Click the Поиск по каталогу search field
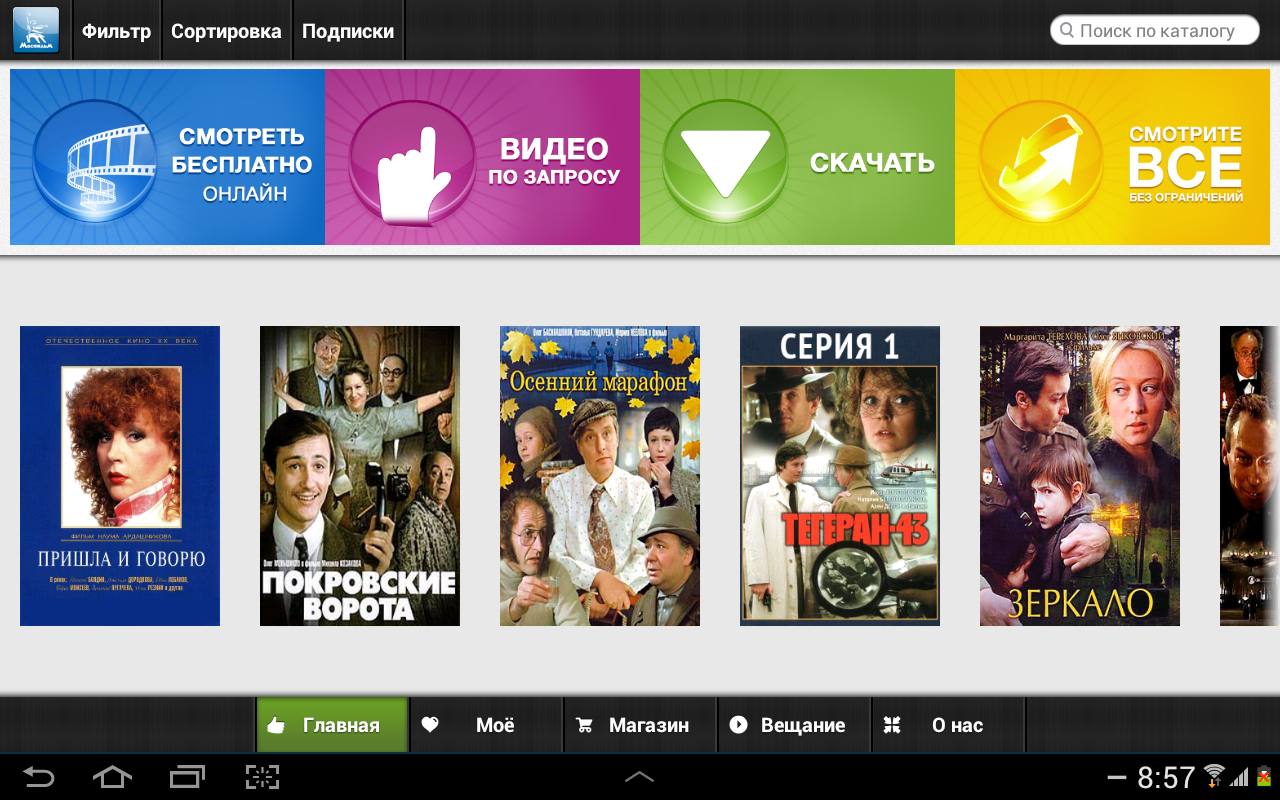Viewport: 1280px width, 800px height. point(1155,31)
